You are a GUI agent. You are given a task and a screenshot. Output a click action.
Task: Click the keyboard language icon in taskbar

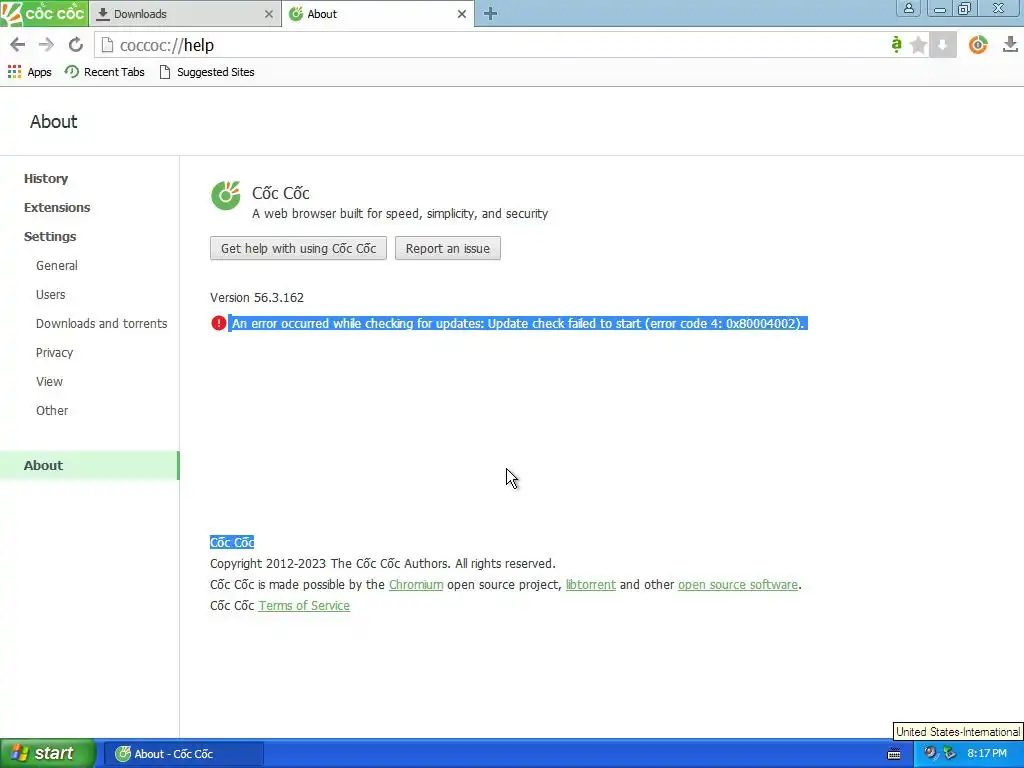894,754
